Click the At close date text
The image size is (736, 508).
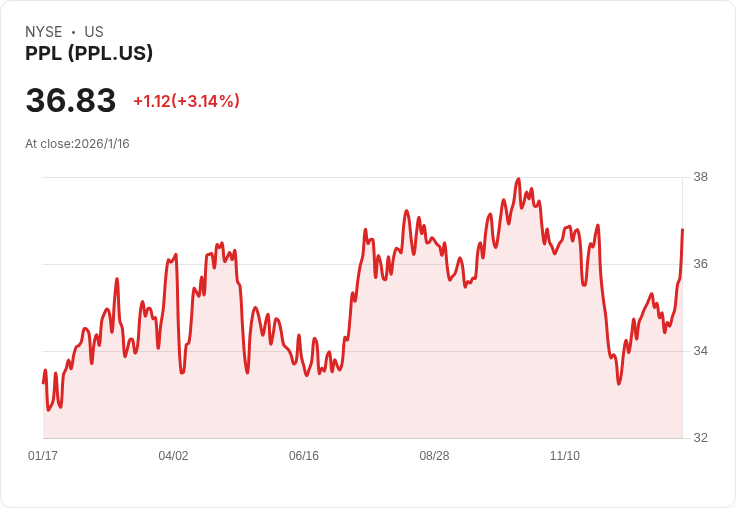(77, 144)
